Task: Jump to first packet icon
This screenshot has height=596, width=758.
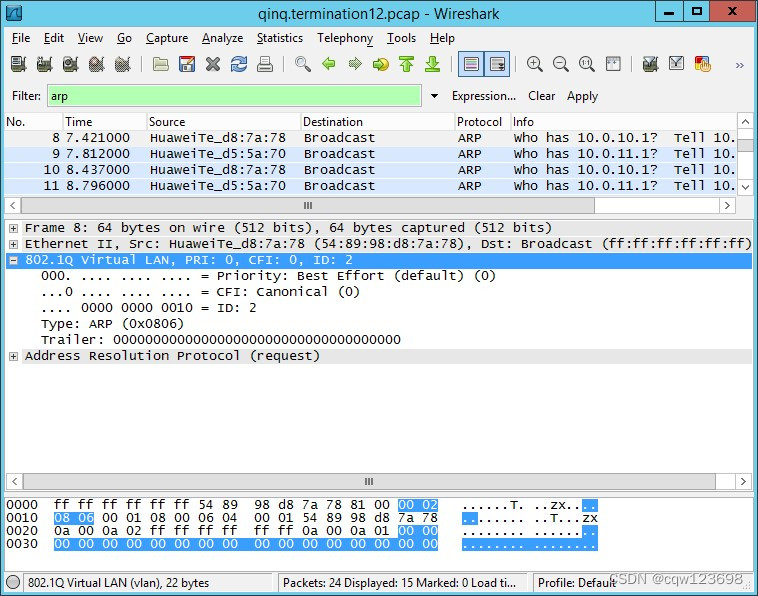Action: [407, 64]
